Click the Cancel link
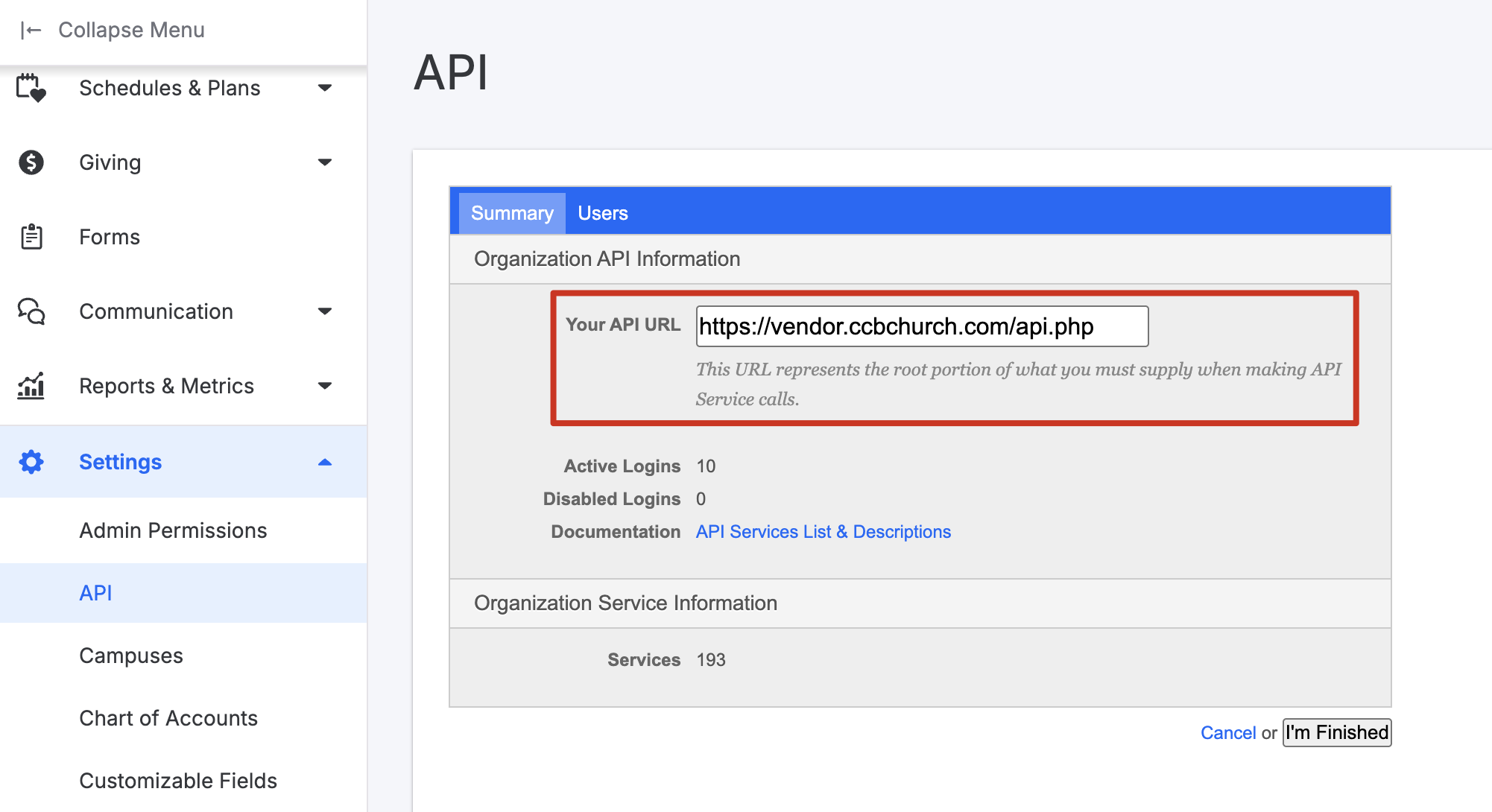1492x812 pixels. [1228, 733]
